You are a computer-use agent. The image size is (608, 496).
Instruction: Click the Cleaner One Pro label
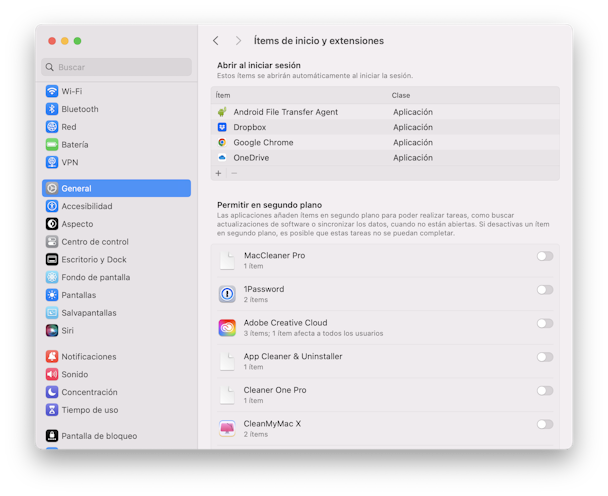click(275, 390)
